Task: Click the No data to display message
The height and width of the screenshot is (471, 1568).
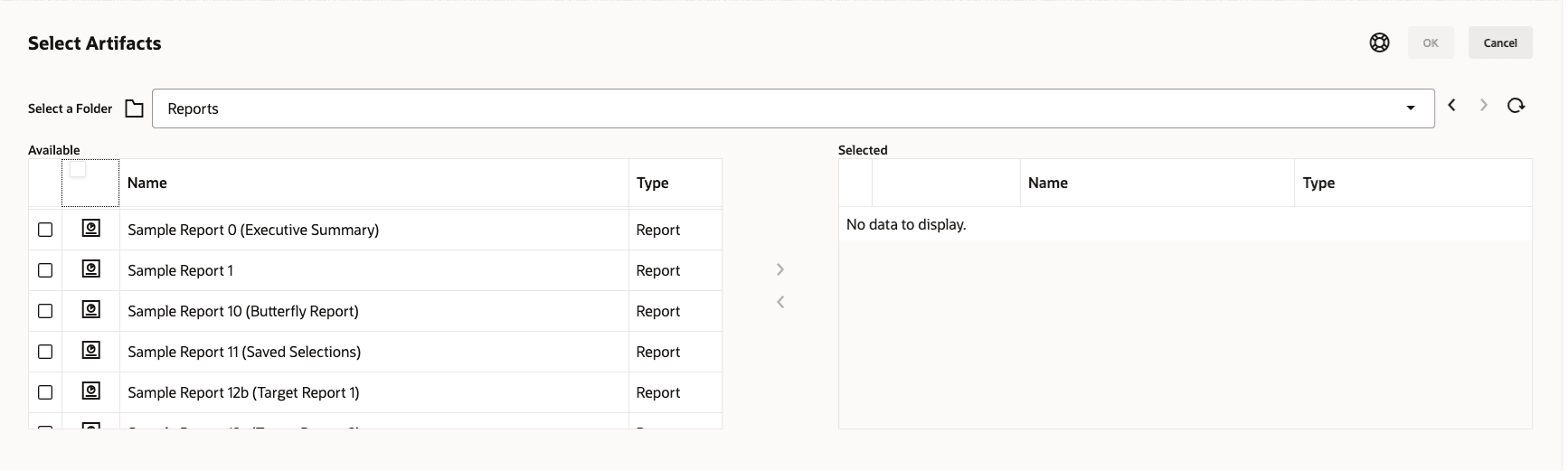Action: pos(906,224)
